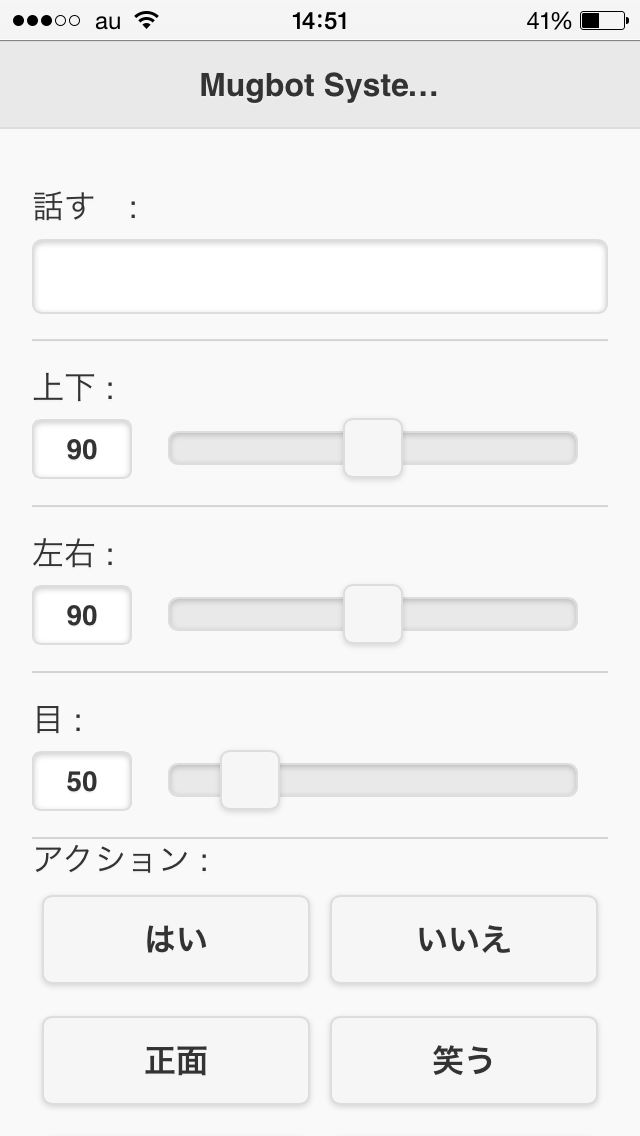The height and width of the screenshot is (1136, 640).
Task: Click the 上下 slider handle
Action: click(x=373, y=448)
